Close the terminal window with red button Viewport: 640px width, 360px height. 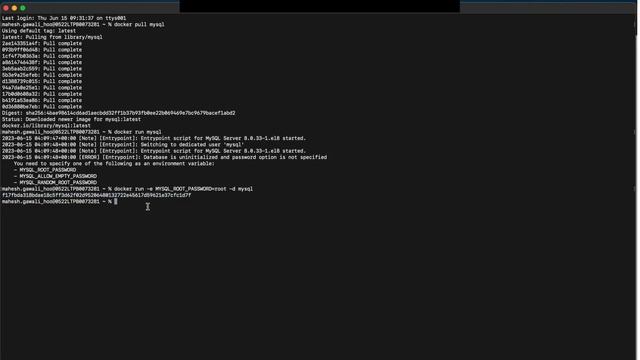[6, 8]
